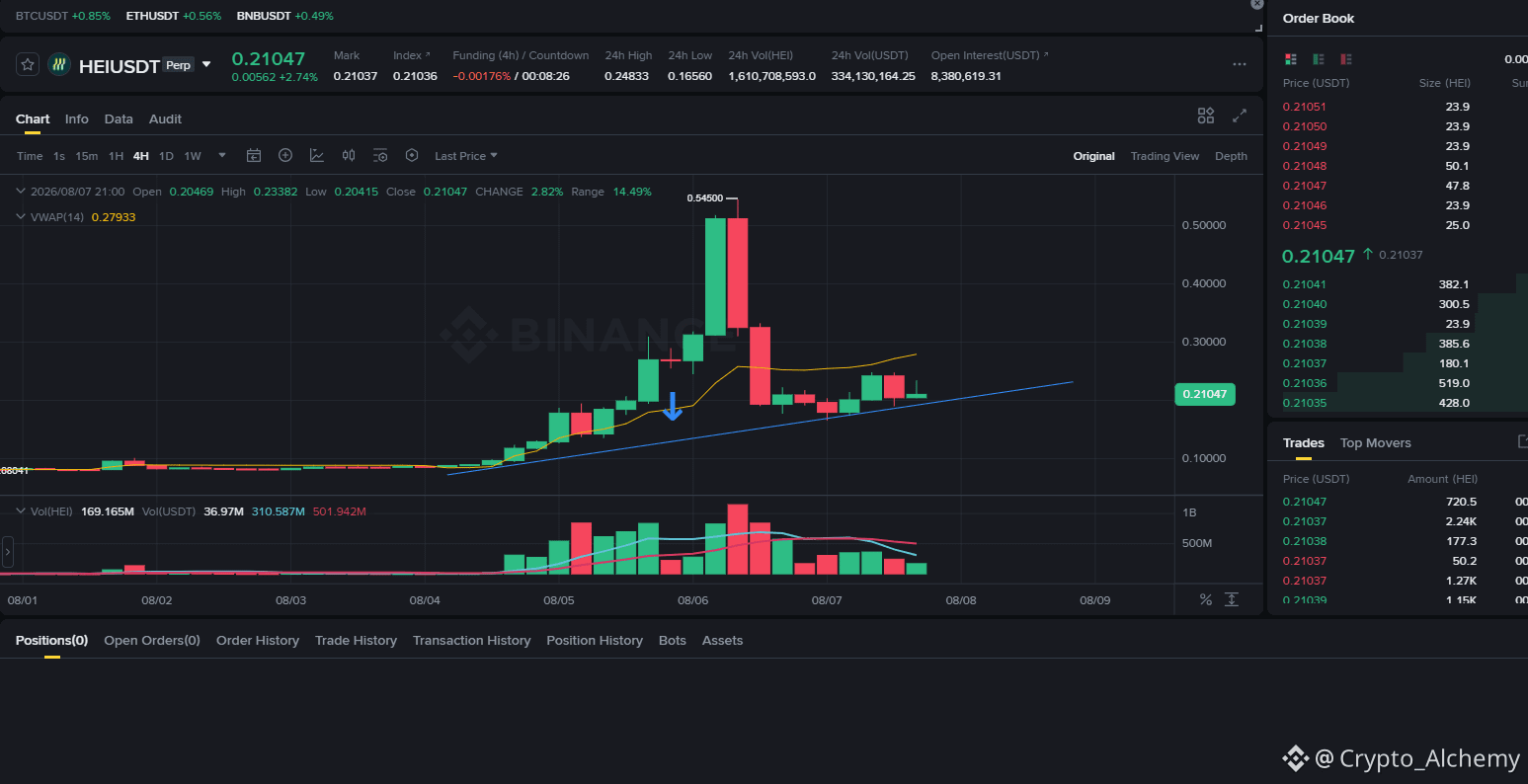
Task: Click the auto-fit price scale icon
Action: (x=1232, y=599)
